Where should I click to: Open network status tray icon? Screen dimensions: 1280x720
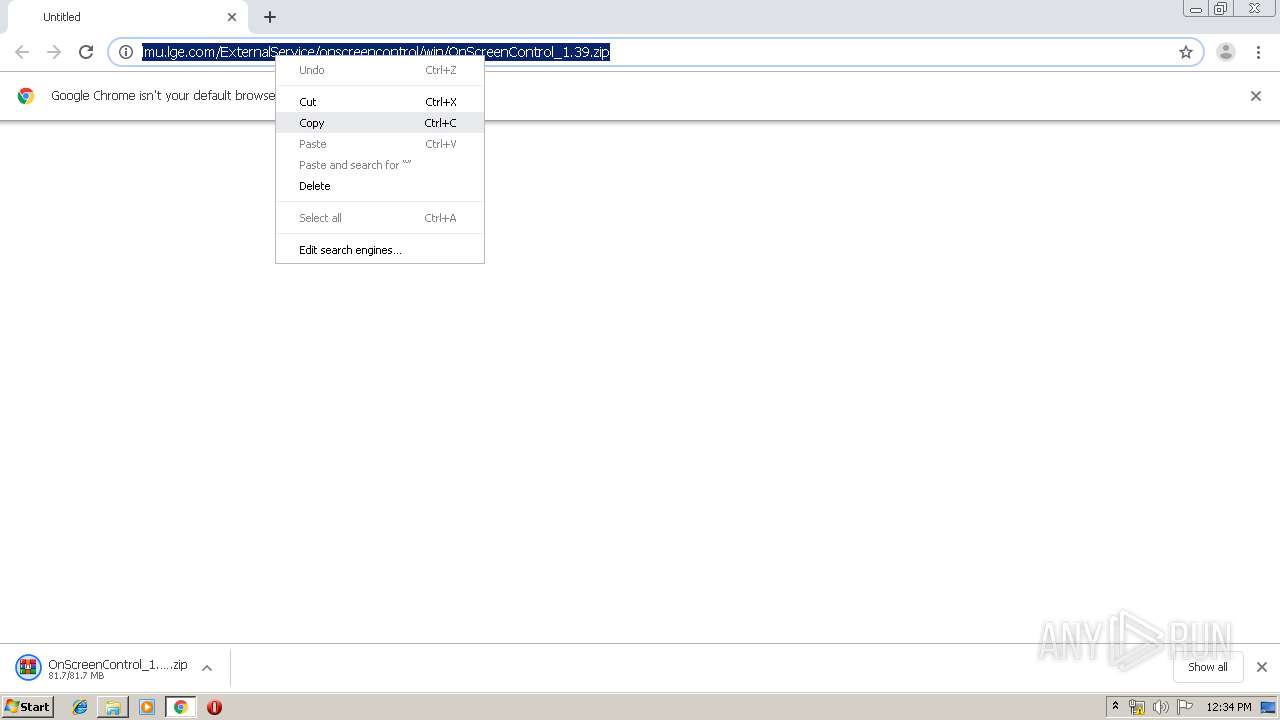pos(1137,707)
